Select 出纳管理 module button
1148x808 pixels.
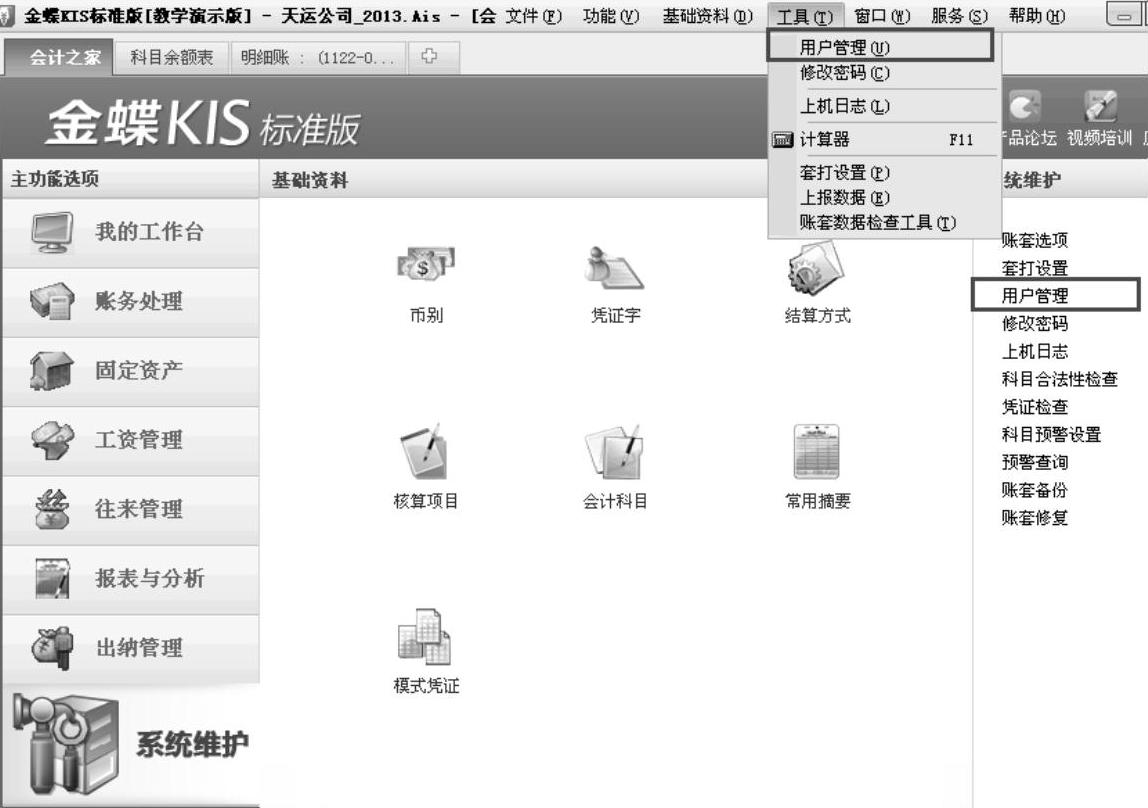pyautogui.click(x=130, y=648)
